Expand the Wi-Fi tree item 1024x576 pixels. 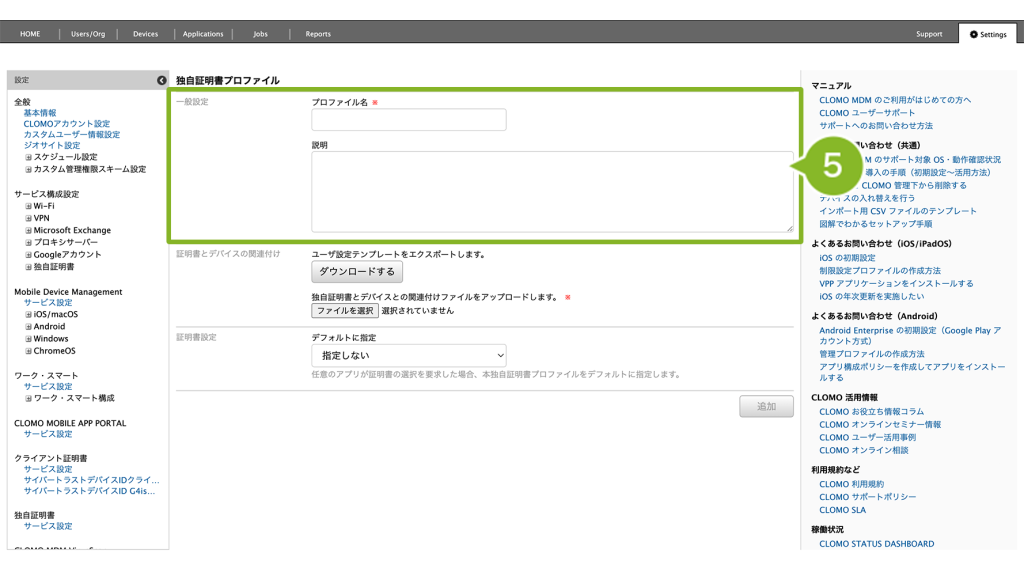[29, 206]
